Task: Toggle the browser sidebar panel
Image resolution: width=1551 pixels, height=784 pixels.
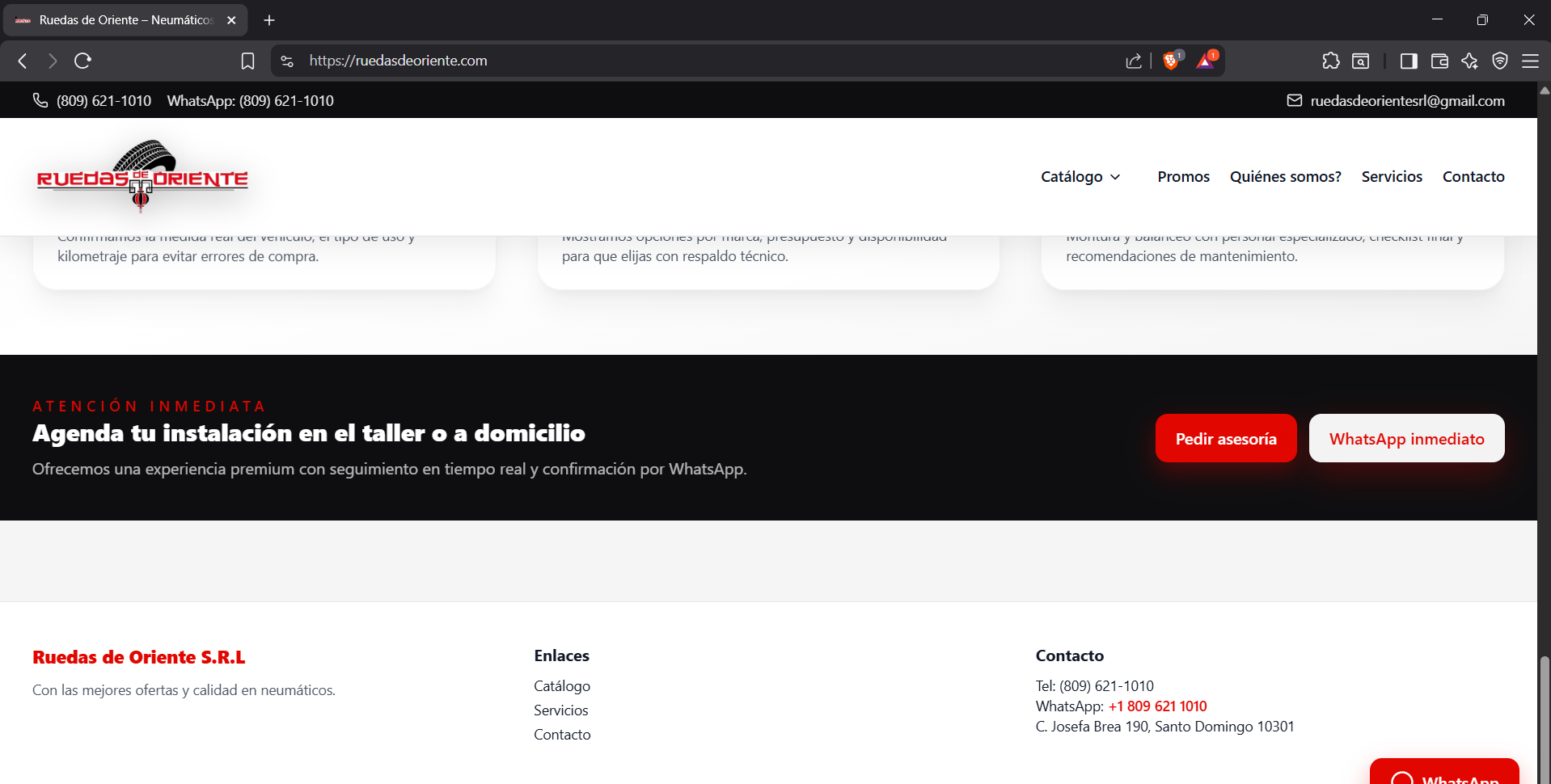Action: 1409,61
